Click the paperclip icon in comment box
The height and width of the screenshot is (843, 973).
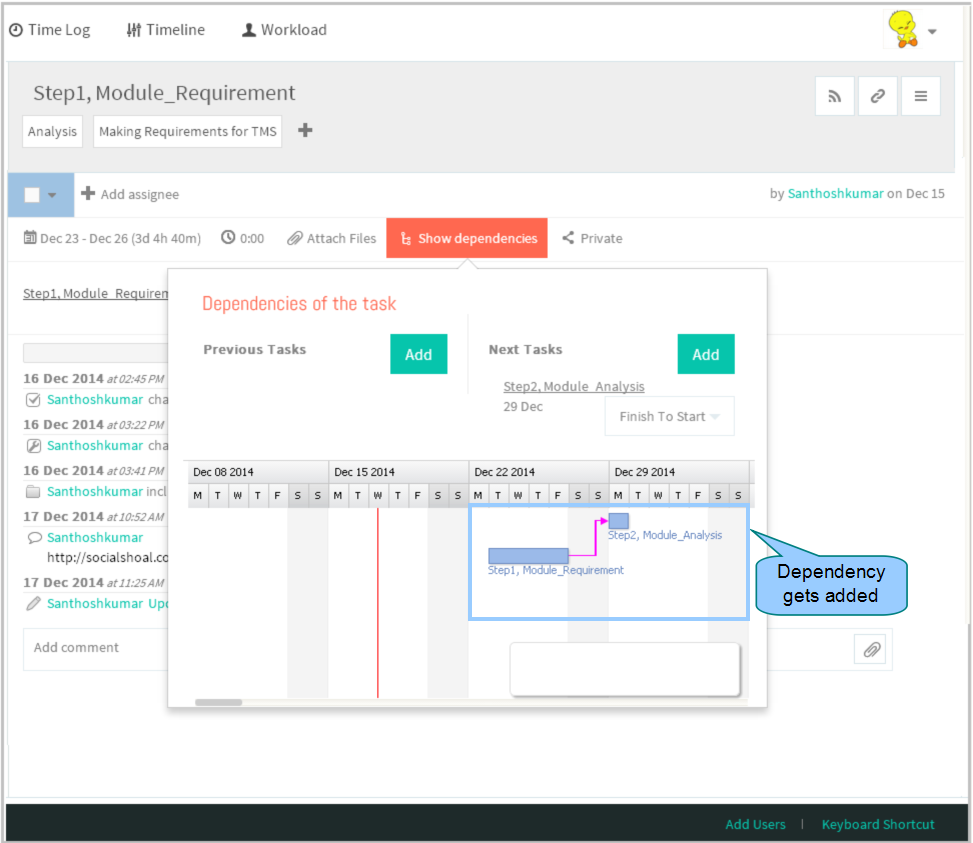[x=872, y=649]
